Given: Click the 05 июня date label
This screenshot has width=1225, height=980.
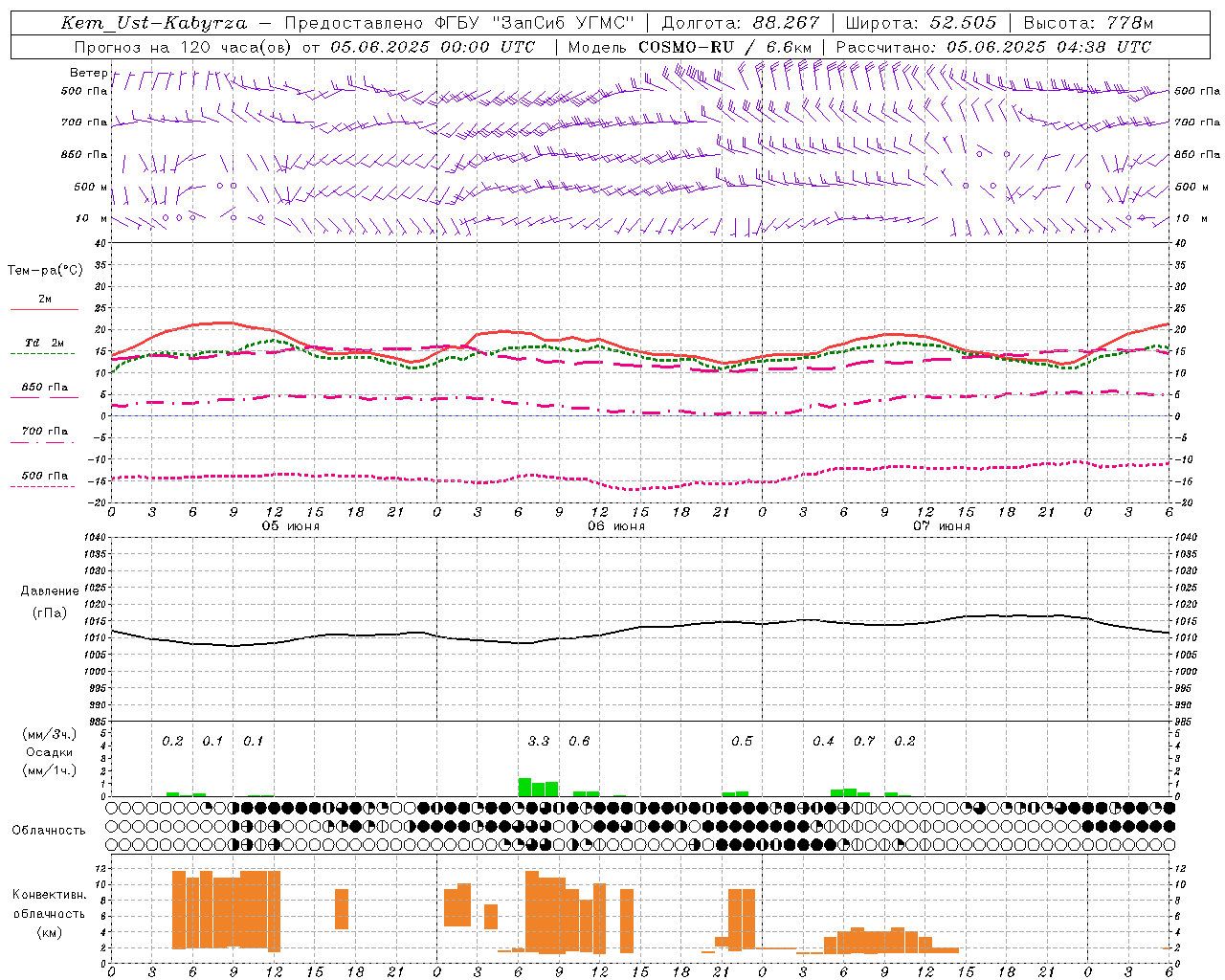Looking at the screenshot, I should click(291, 525).
